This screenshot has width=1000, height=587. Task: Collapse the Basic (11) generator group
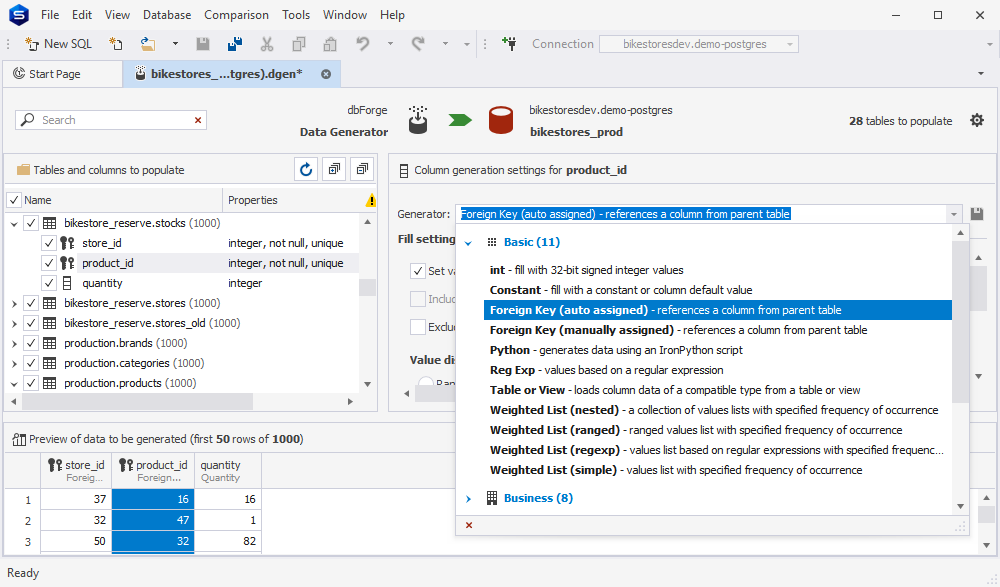click(x=468, y=243)
